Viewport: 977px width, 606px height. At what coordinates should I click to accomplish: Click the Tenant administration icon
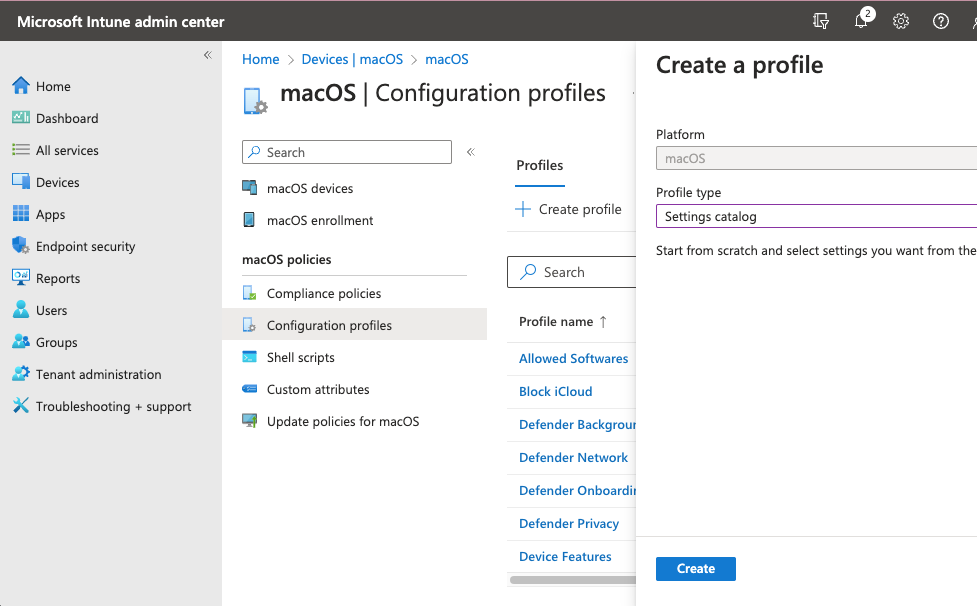[x=21, y=374]
